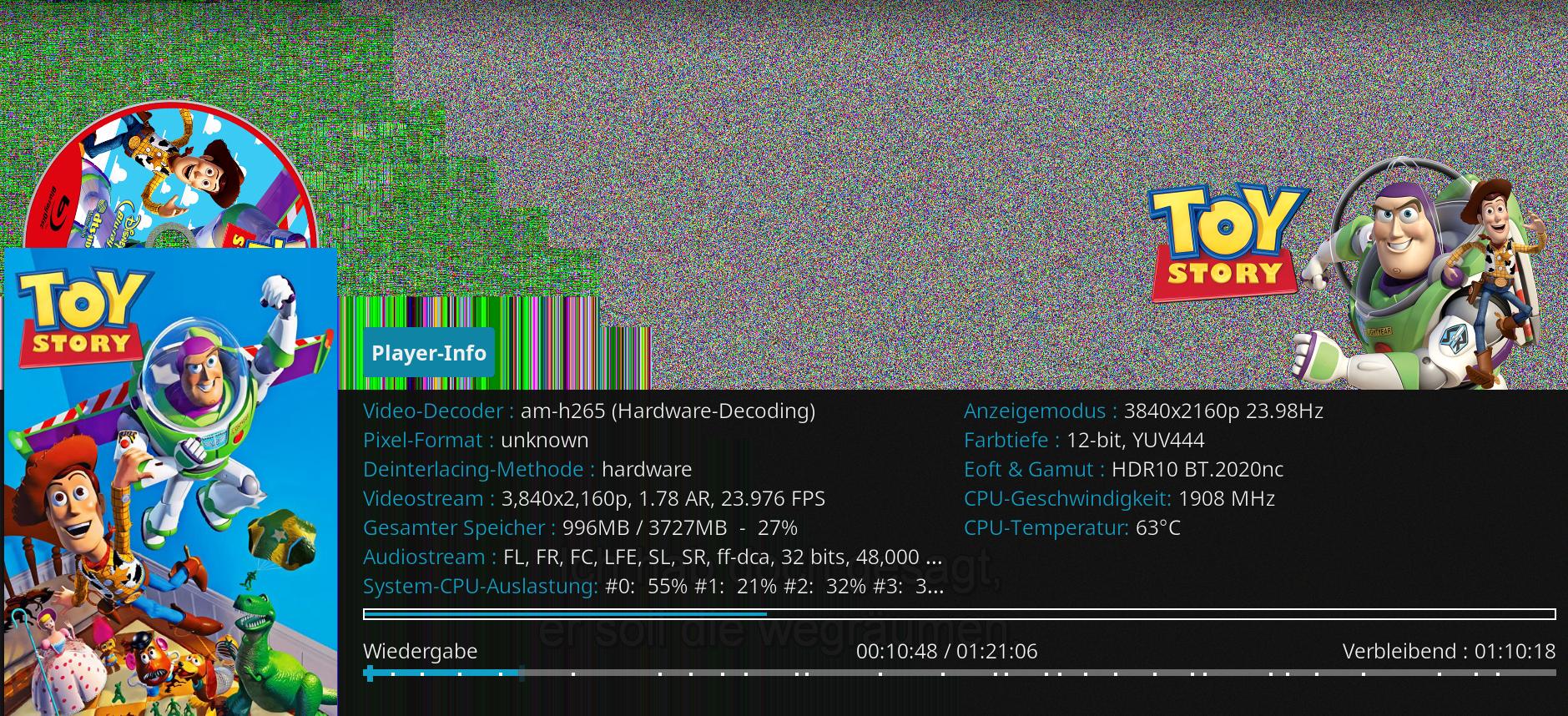This screenshot has height=716, width=1568.
Task: Click the Toy Story clear logo artwork
Action: pos(1228,243)
